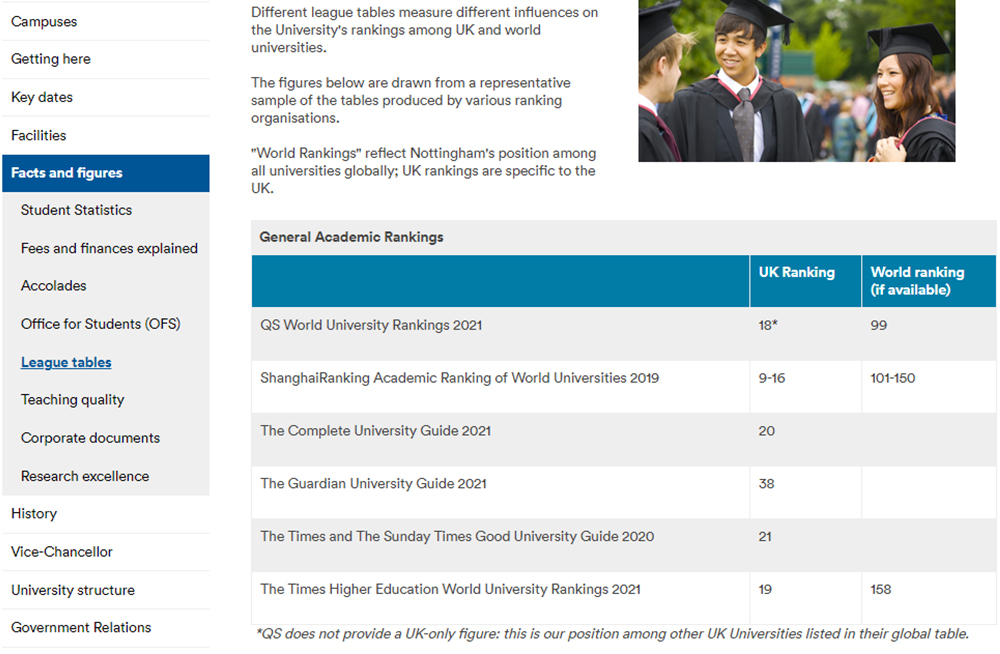Viewport: 1000px width, 654px height.
Task: Open the Campuses sidebar link
Action: [x=44, y=21]
